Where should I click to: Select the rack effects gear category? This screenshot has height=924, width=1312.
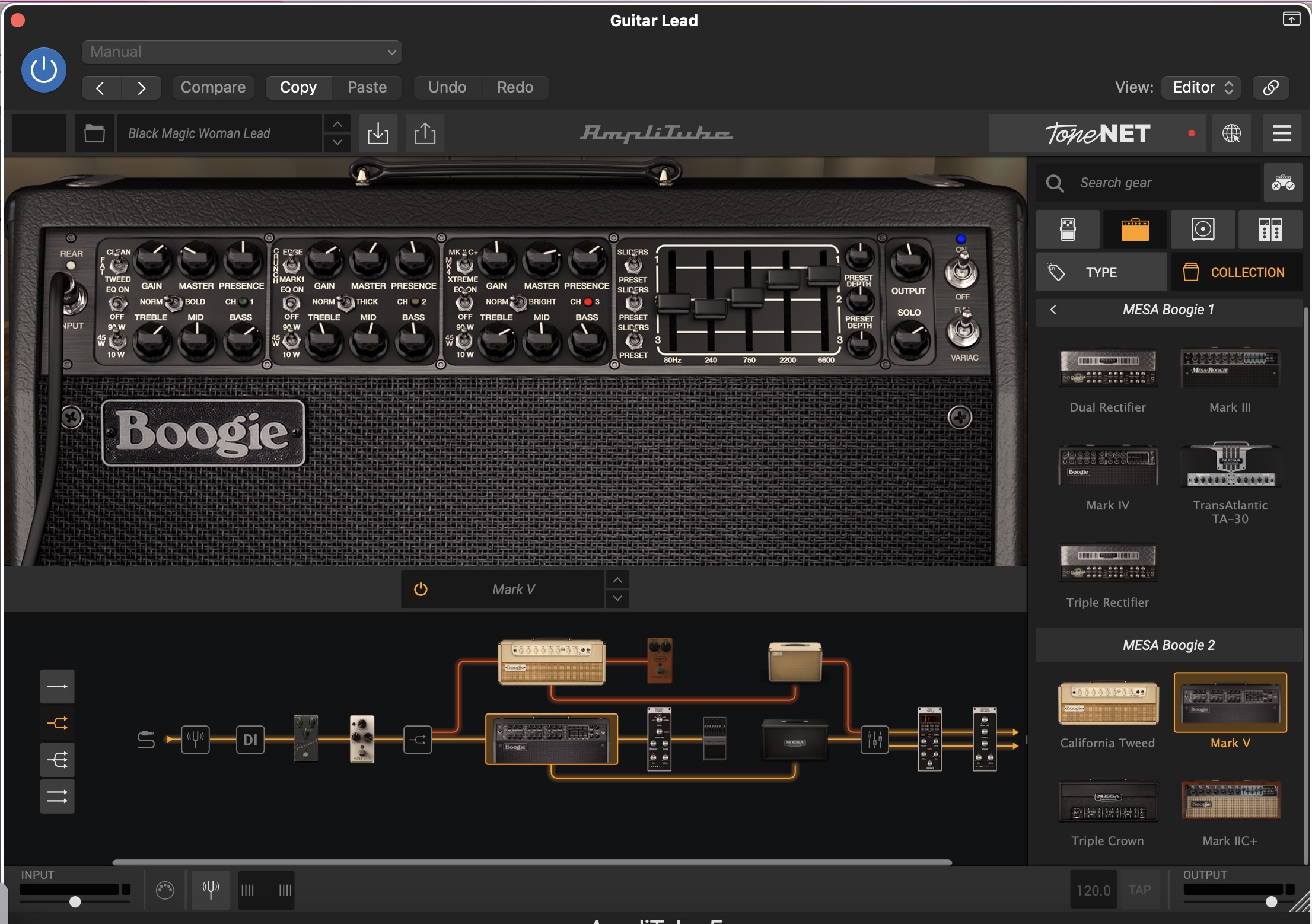coord(1270,230)
